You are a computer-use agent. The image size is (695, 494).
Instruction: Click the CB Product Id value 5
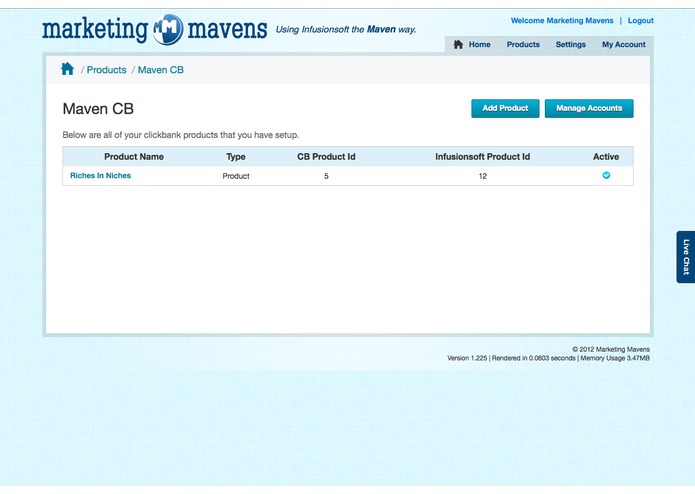pyautogui.click(x=326, y=176)
